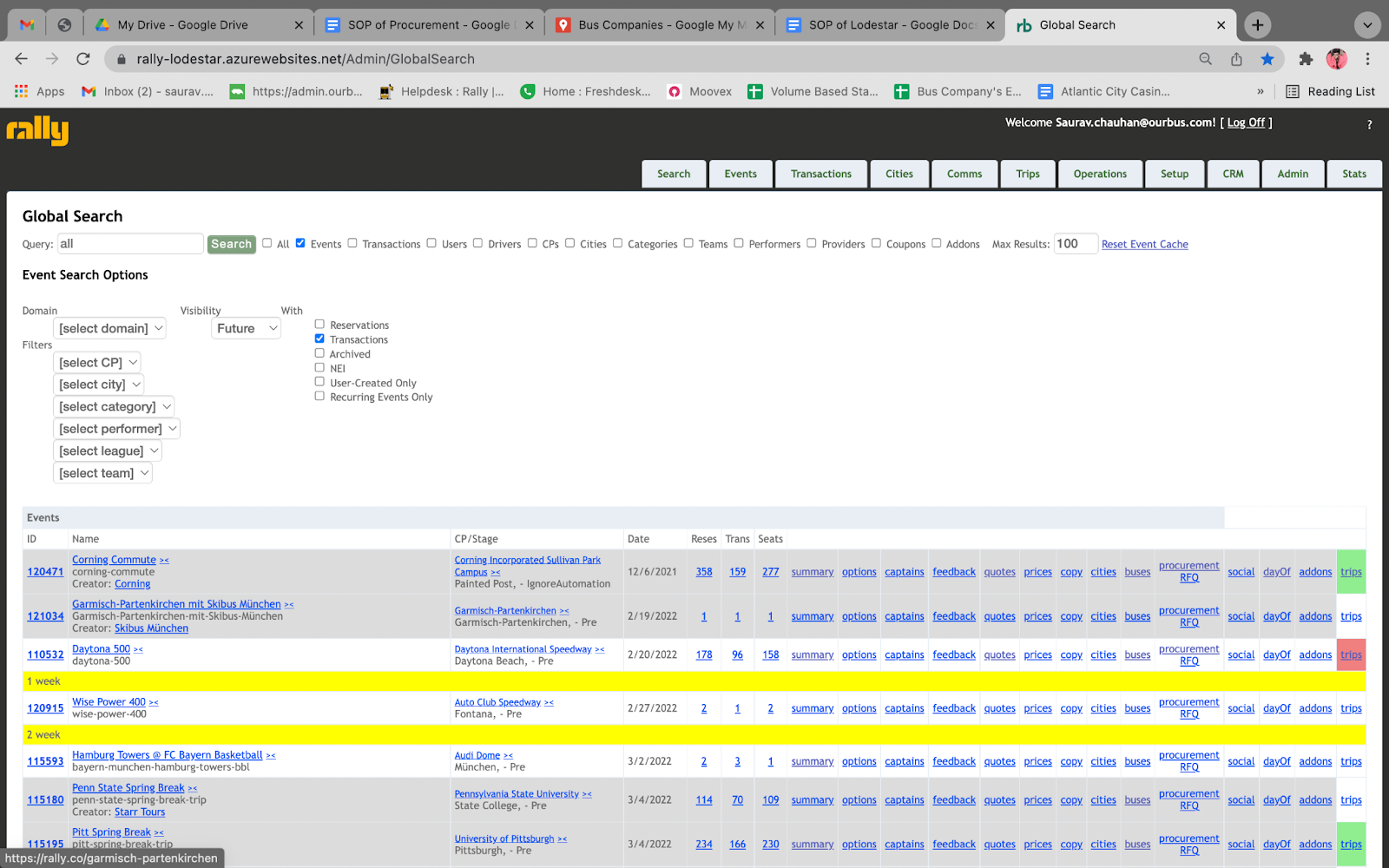1389x868 pixels.
Task: Click the Rally logo
Action: pos(37,130)
